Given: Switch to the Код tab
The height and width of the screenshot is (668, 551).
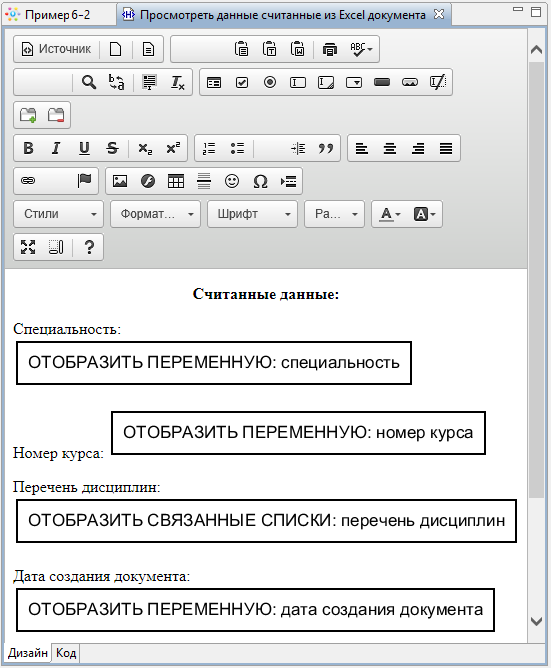Looking at the screenshot, I should pos(66,653).
